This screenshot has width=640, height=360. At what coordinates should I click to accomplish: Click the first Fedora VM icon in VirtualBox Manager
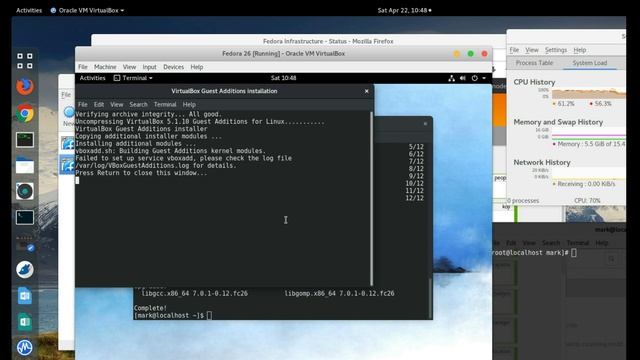point(68,144)
